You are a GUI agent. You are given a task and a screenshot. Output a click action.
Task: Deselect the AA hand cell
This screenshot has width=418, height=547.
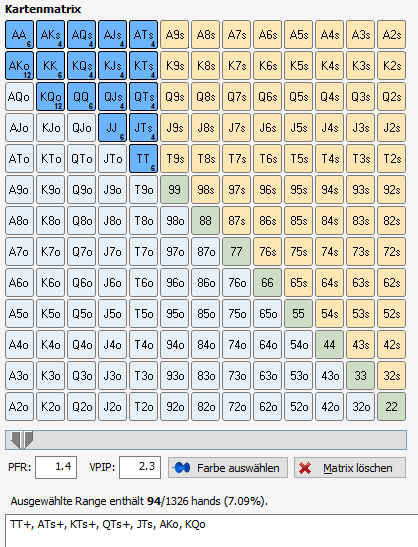20,35
